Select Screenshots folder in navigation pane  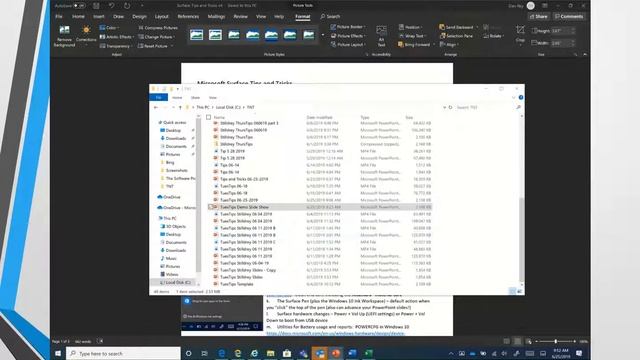click(176, 170)
